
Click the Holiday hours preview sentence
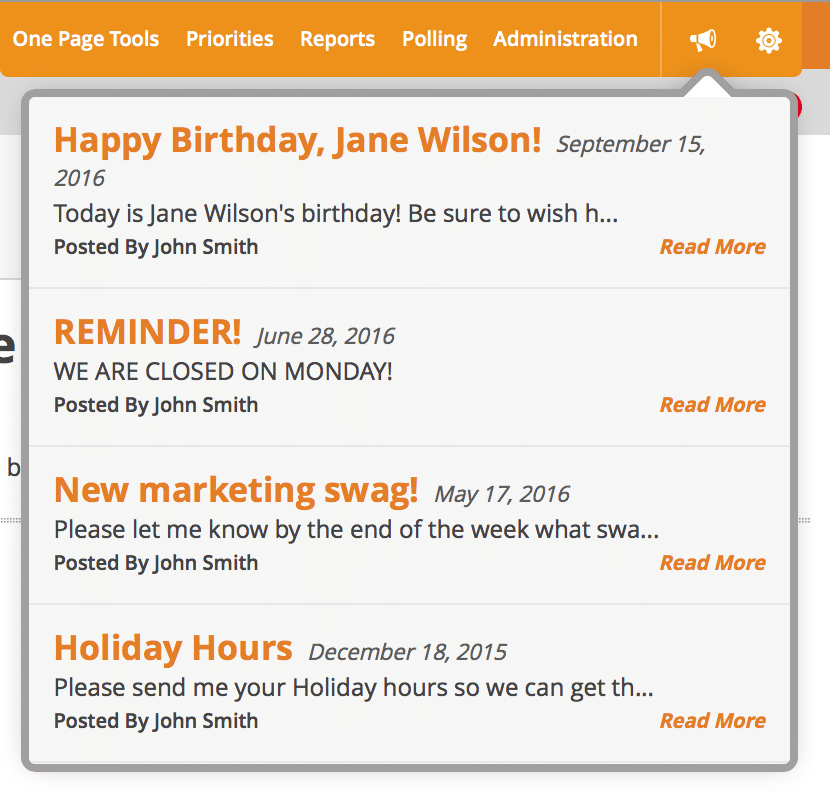[354, 688]
